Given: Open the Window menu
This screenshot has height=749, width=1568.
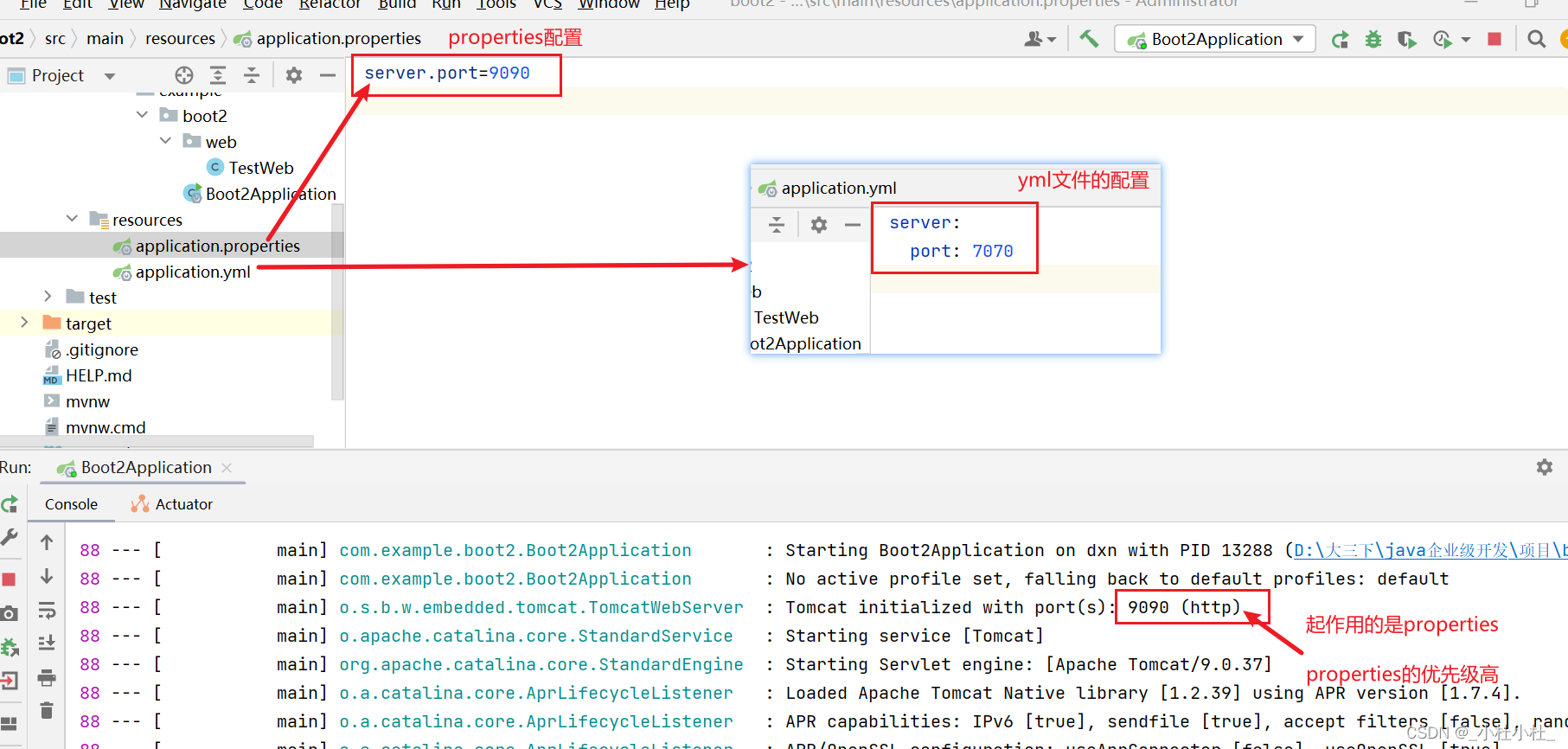Looking at the screenshot, I should click(x=609, y=4).
